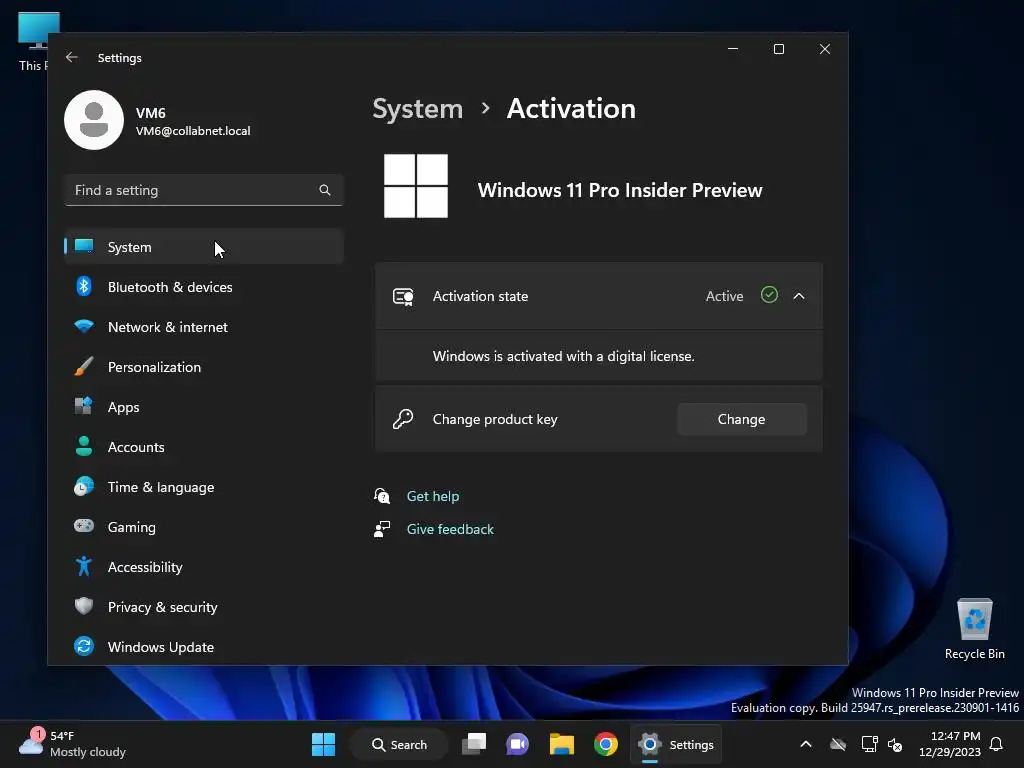
Task: Open Privacy & security settings
Action: (204, 607)
